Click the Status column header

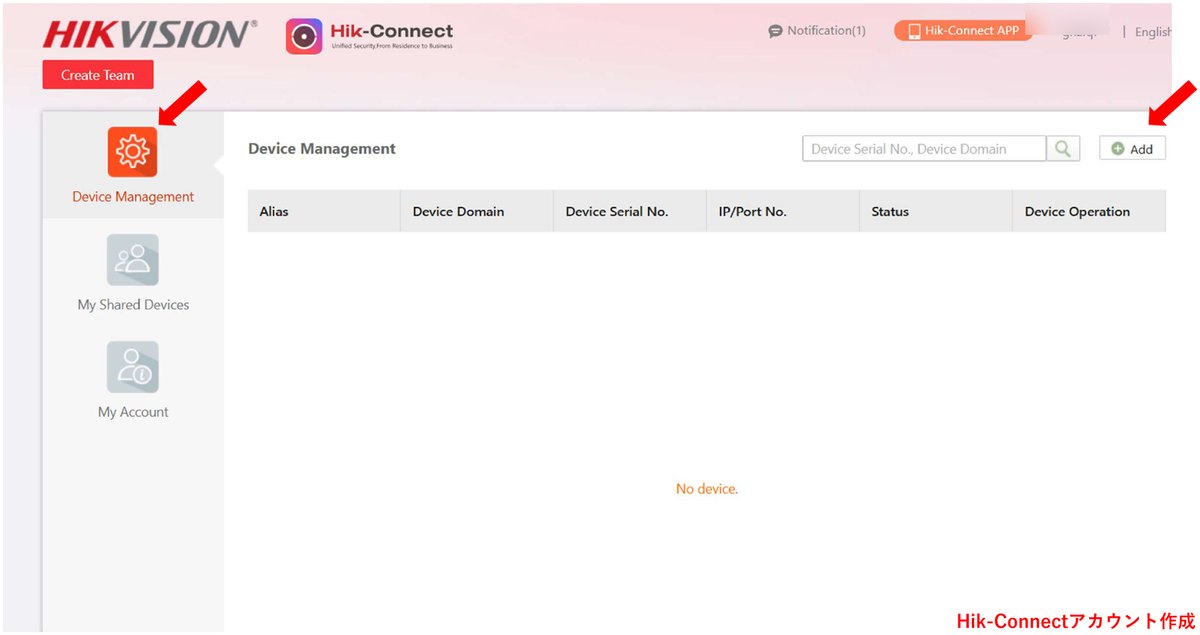pos(936,211)
